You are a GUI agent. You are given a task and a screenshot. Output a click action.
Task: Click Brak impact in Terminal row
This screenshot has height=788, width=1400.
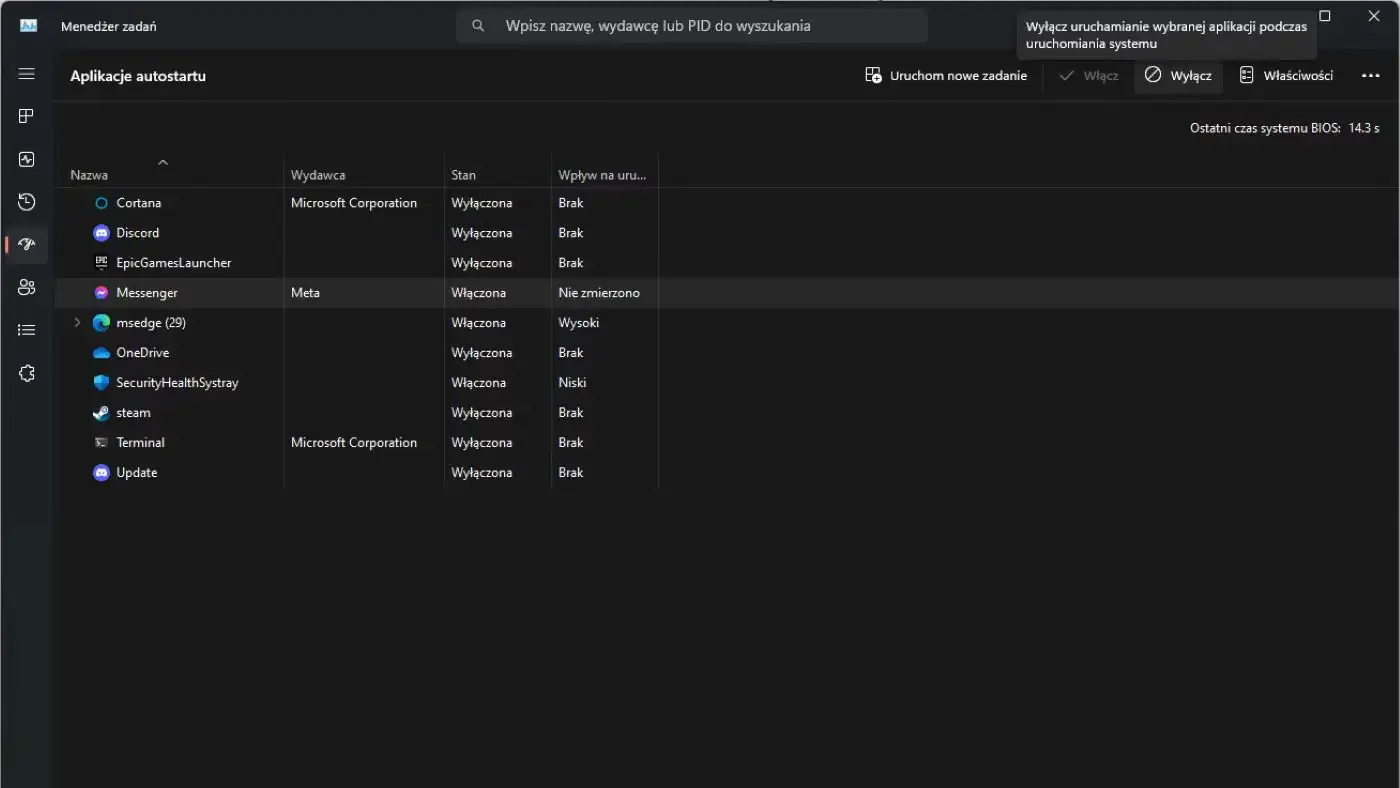pyautogui.click(x=571, y=443)
